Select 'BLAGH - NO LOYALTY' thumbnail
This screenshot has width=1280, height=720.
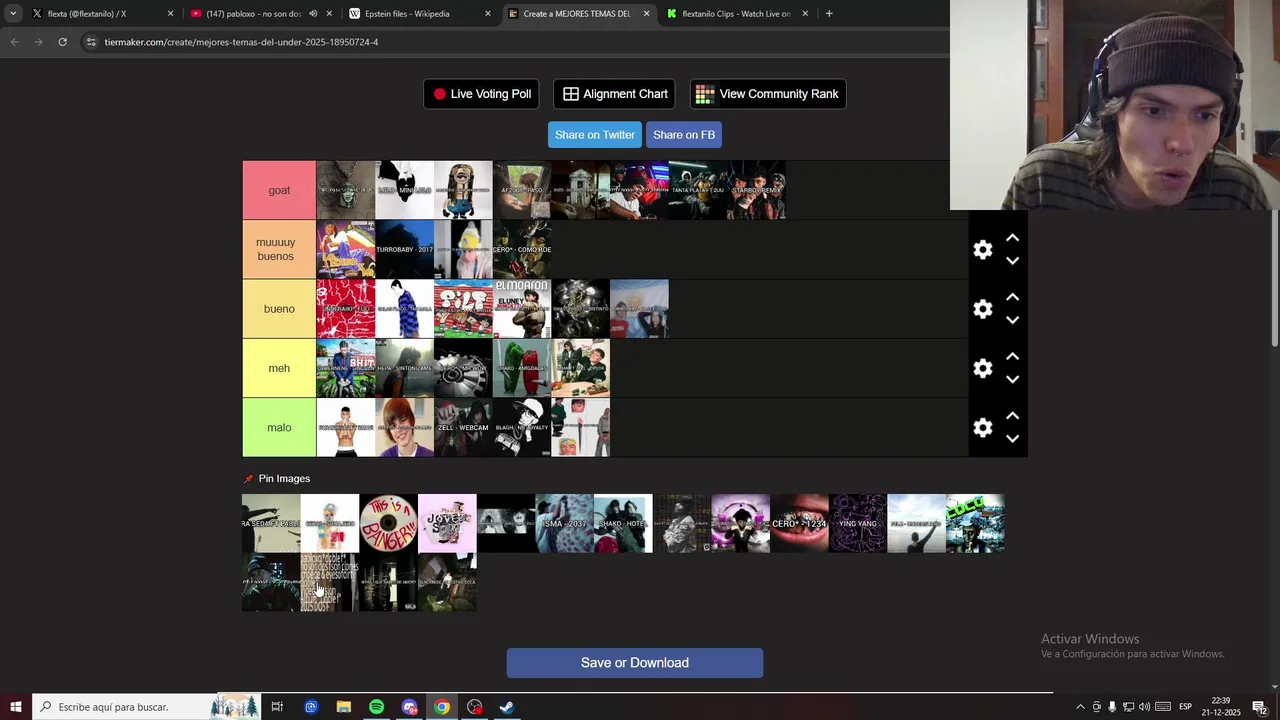point(522,428)
